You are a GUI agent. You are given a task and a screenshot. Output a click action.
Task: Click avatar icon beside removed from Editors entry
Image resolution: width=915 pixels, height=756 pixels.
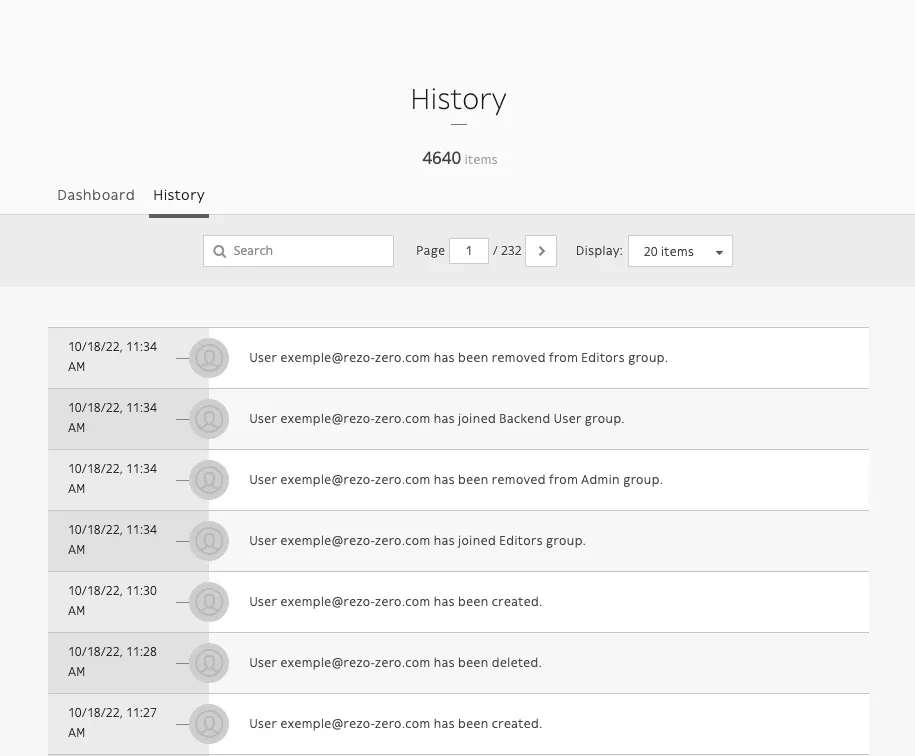tap(209, 358)
